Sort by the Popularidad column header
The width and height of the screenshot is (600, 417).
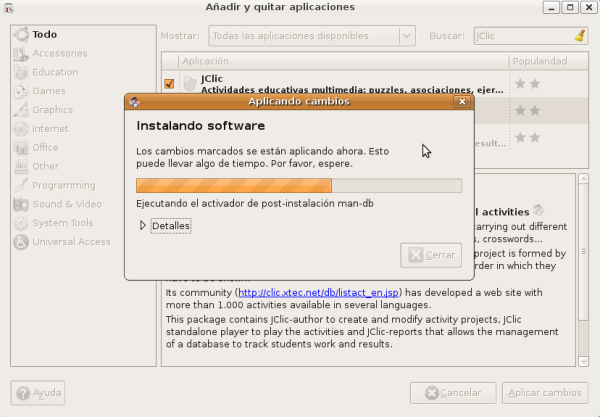point(538,61)
